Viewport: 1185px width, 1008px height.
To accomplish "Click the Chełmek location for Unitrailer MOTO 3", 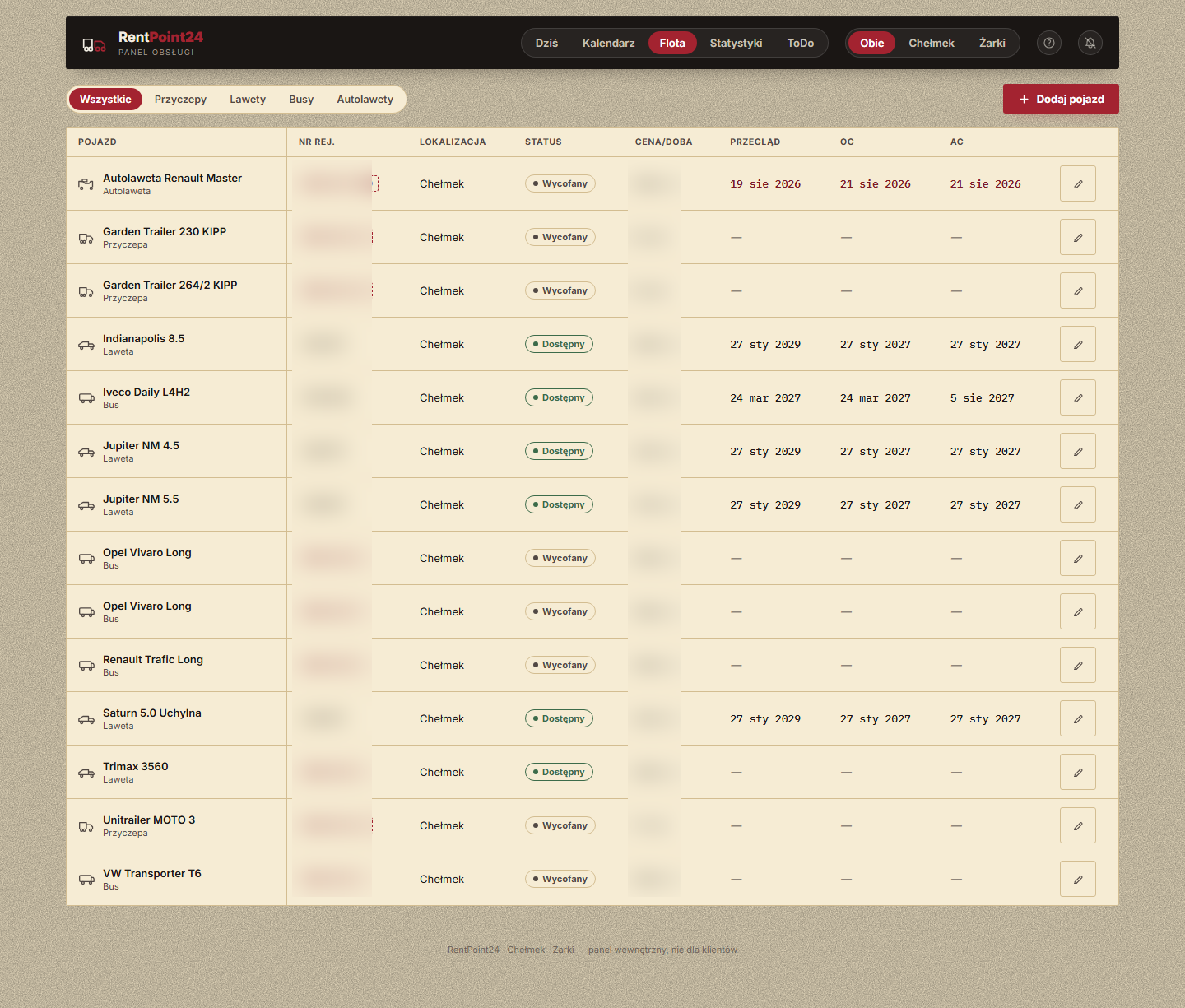I will click(442, 825).
